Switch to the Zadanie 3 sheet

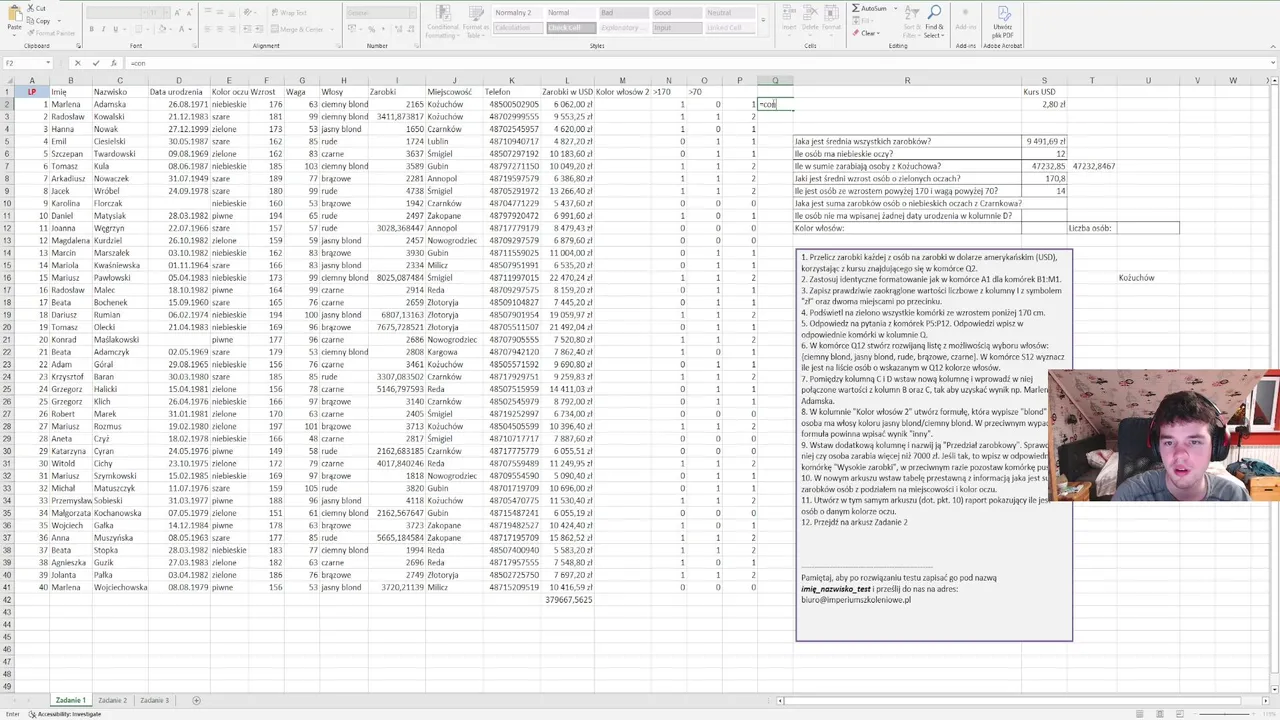tap(154, 700)
